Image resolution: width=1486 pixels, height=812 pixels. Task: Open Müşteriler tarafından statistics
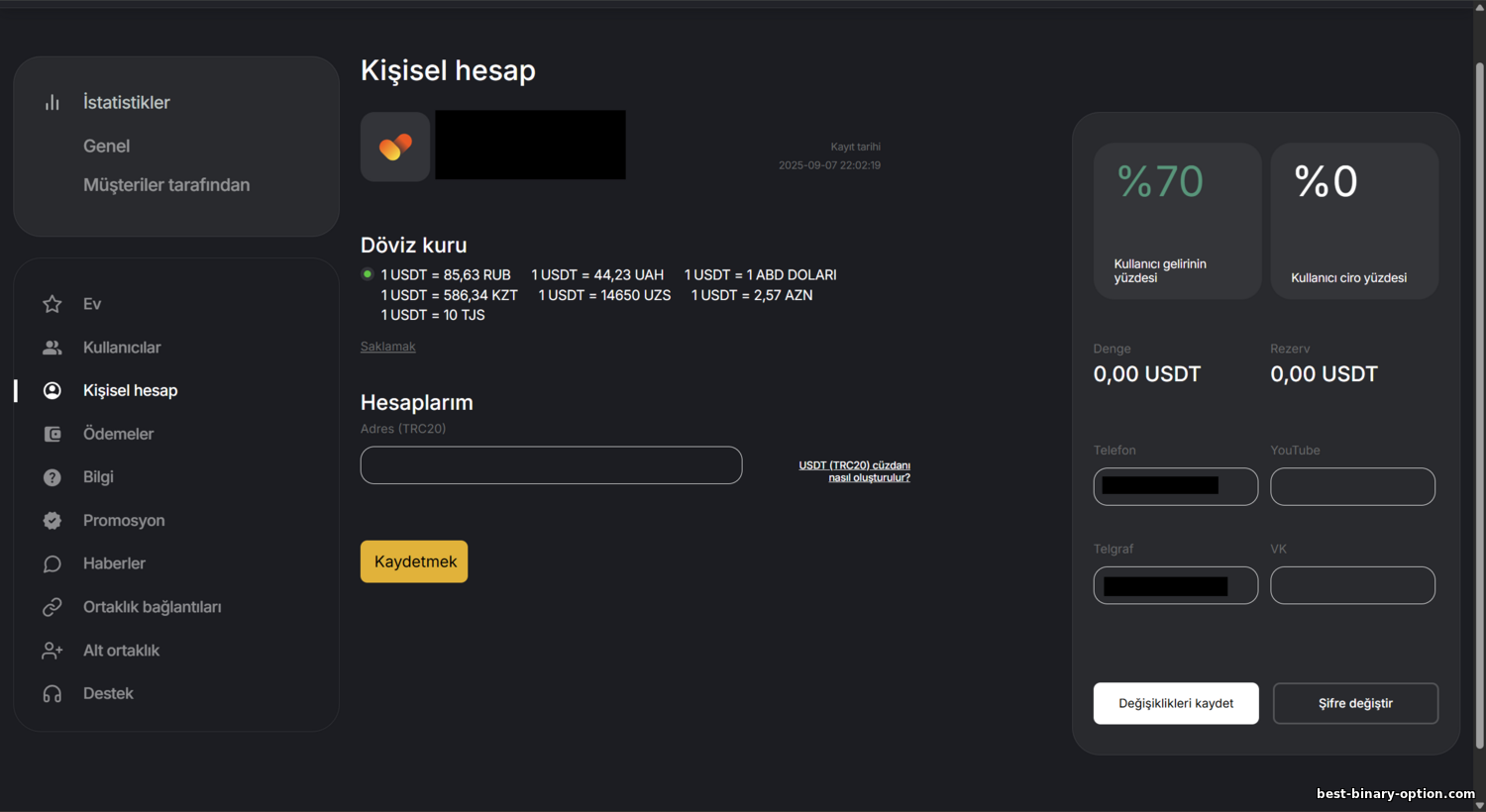pos(166,185)
